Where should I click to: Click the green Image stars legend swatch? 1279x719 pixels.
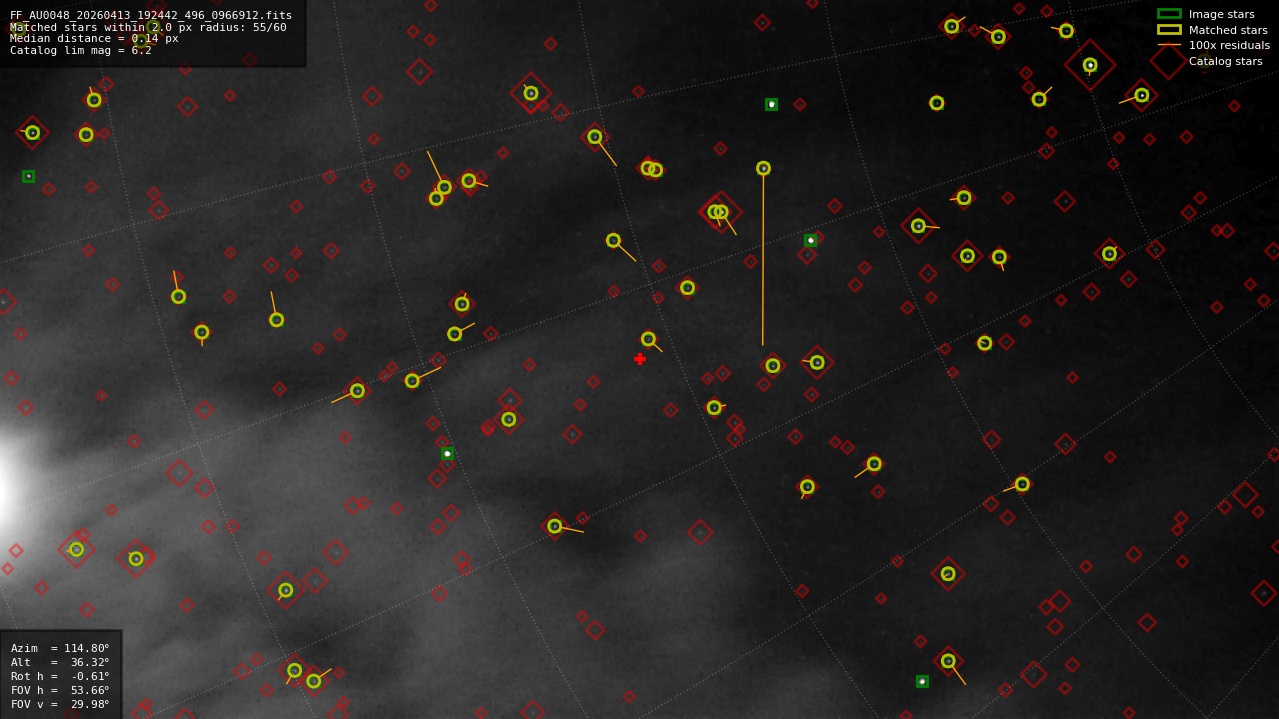[1169, 14]
